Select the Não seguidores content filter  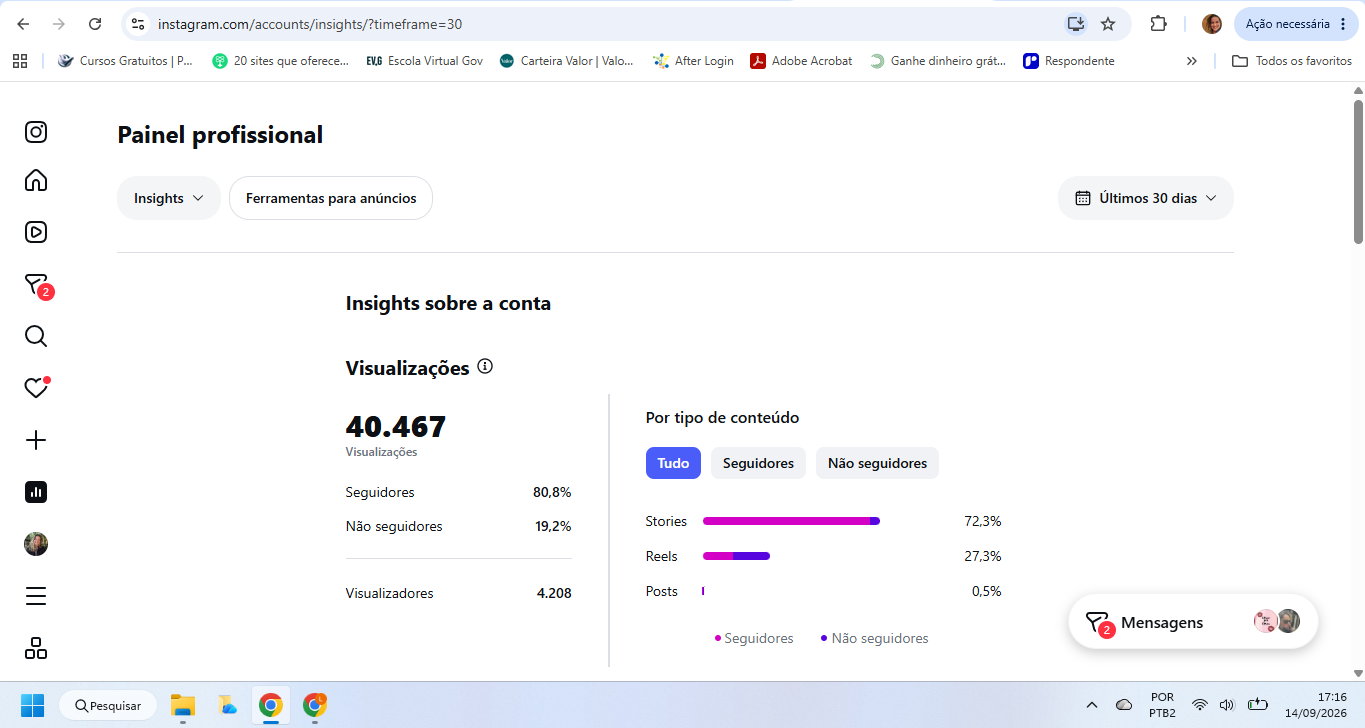[x=877, y=463]
